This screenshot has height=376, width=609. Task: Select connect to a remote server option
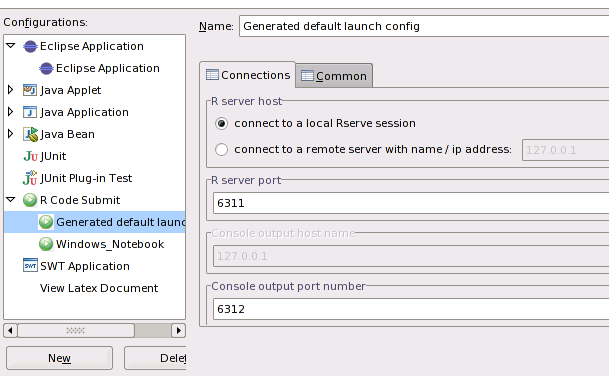click(x=221, y=150)
